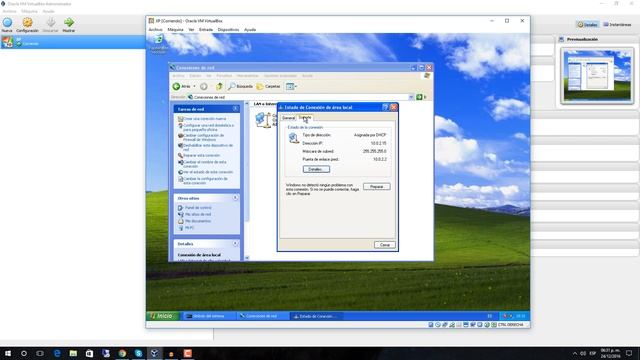Open Ayuda menu in XP VM window

250,30
